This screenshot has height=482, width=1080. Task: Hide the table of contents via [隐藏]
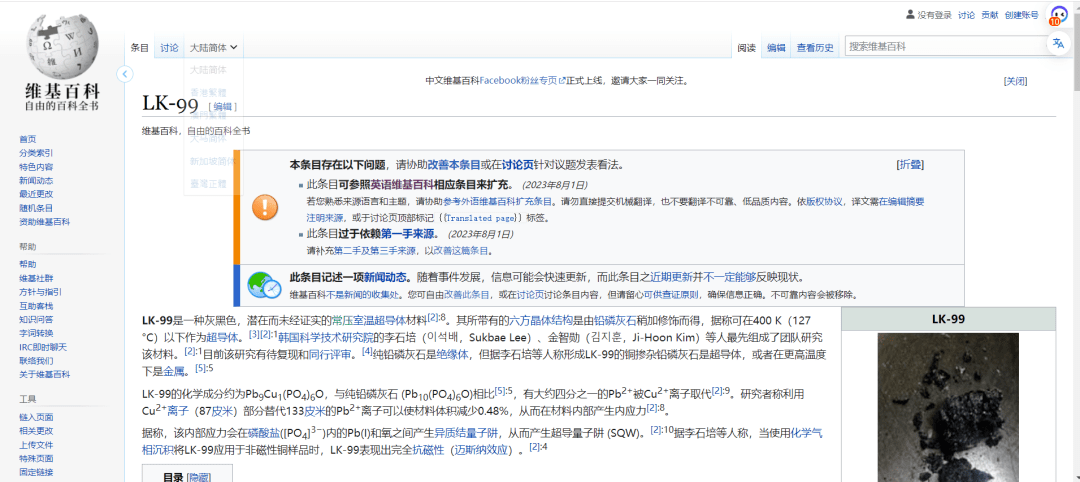click(x=198, y=477)
